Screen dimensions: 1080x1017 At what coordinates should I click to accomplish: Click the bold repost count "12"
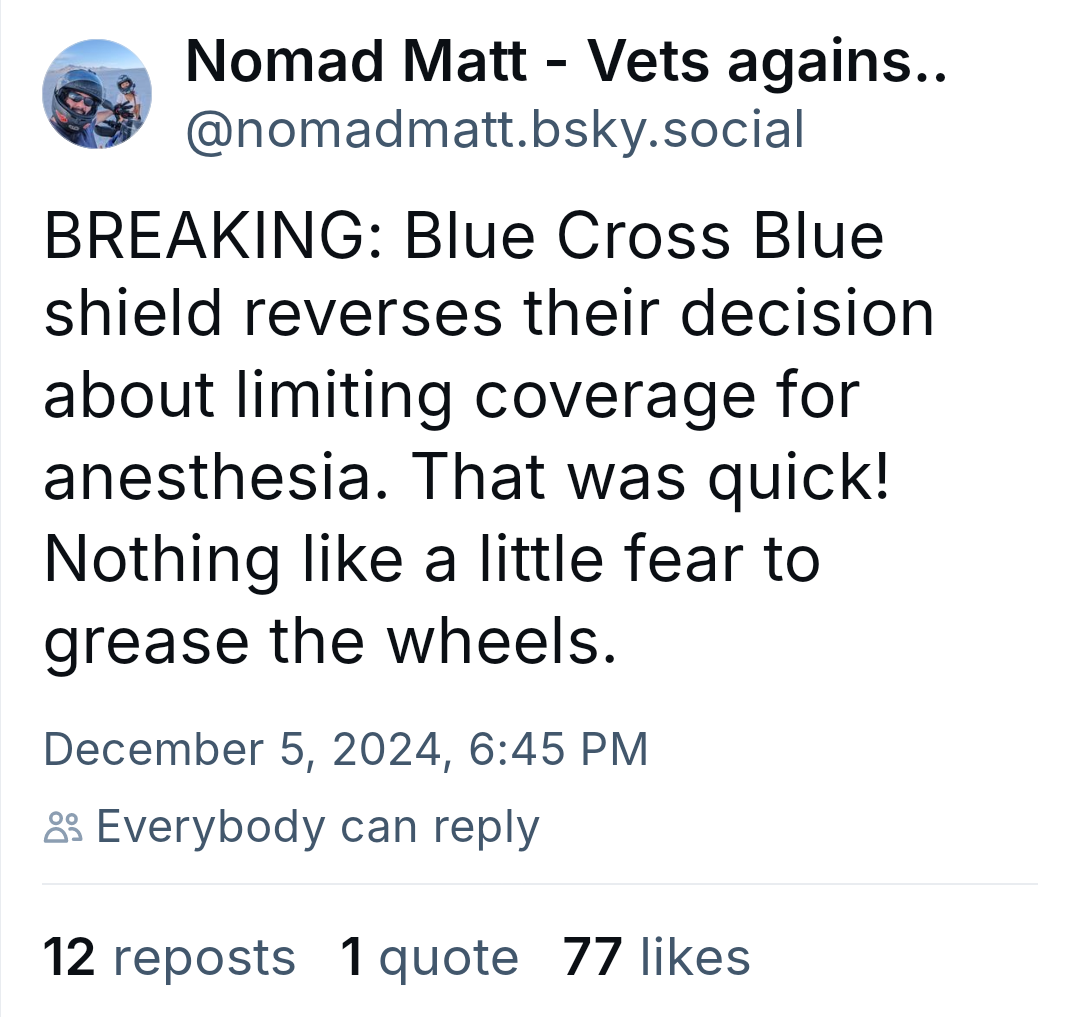[x=69, y=957]
